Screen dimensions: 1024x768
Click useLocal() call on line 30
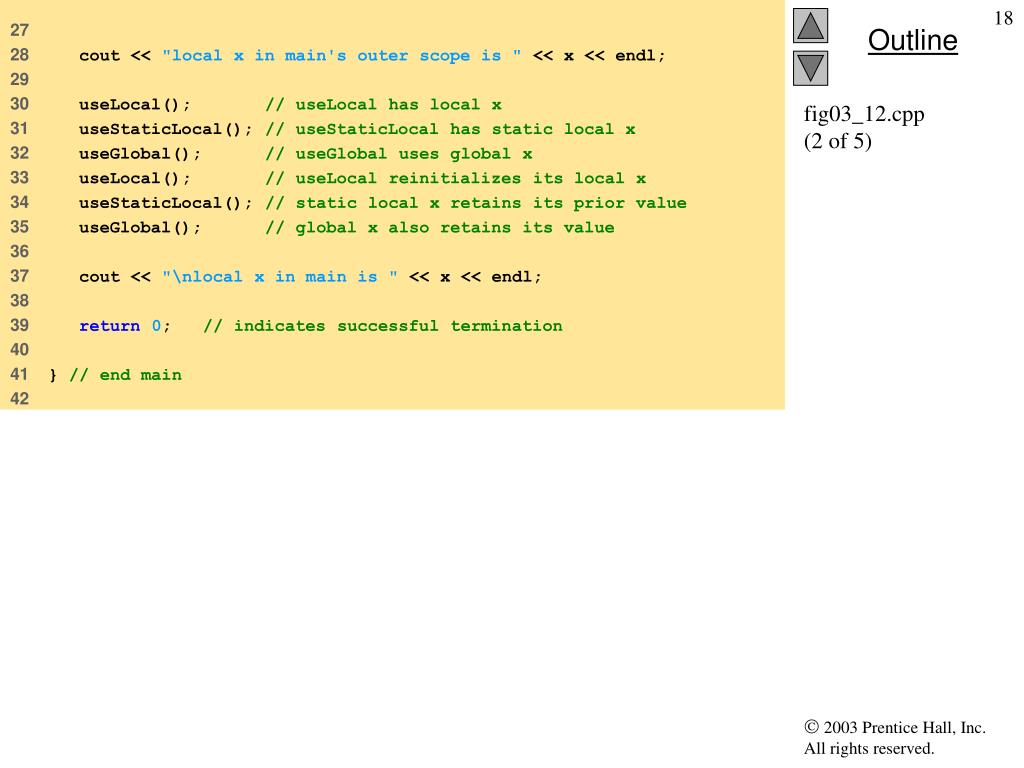coord(135,104)
